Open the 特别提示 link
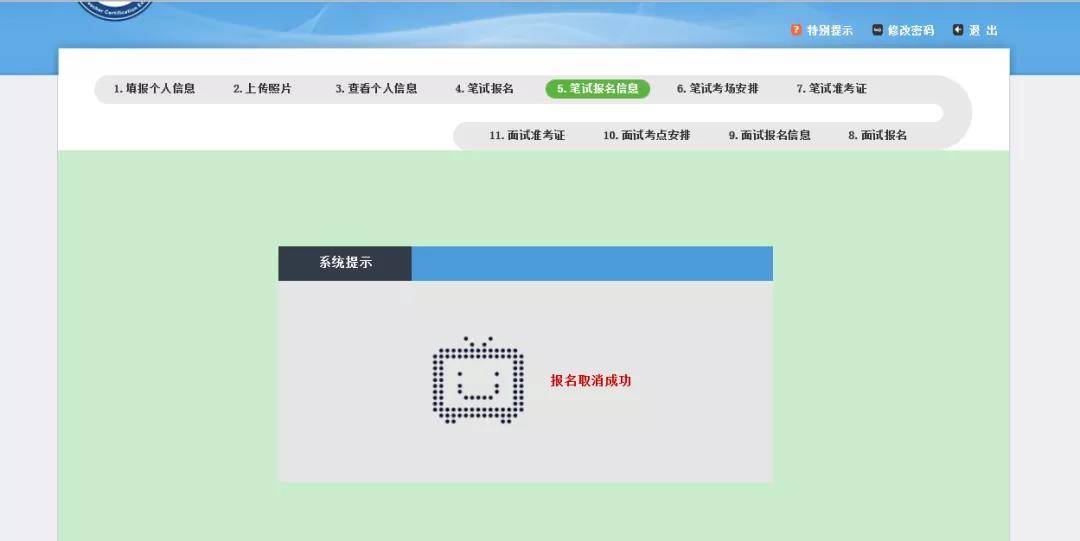The width and height of the screenshot is (1080, 541). [x=829, y=30]
